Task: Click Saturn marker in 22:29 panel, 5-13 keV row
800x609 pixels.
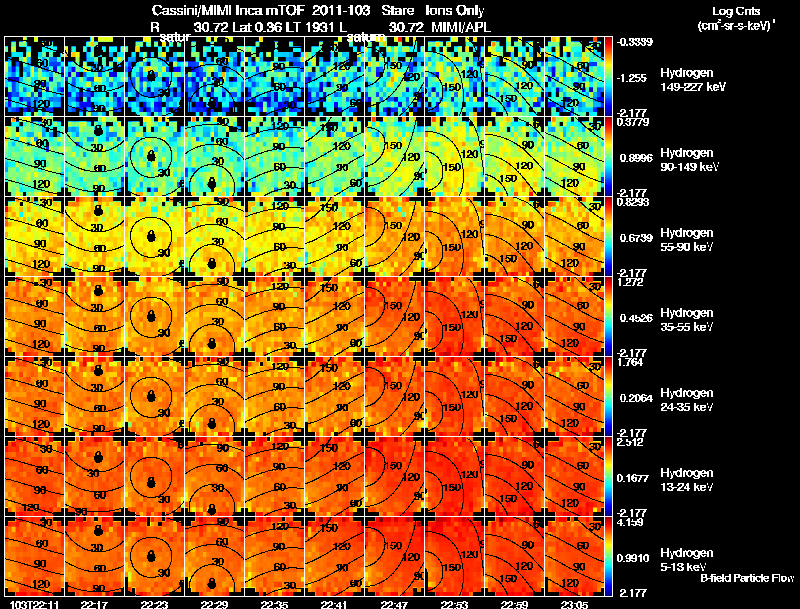Action: tap(213, 583)
